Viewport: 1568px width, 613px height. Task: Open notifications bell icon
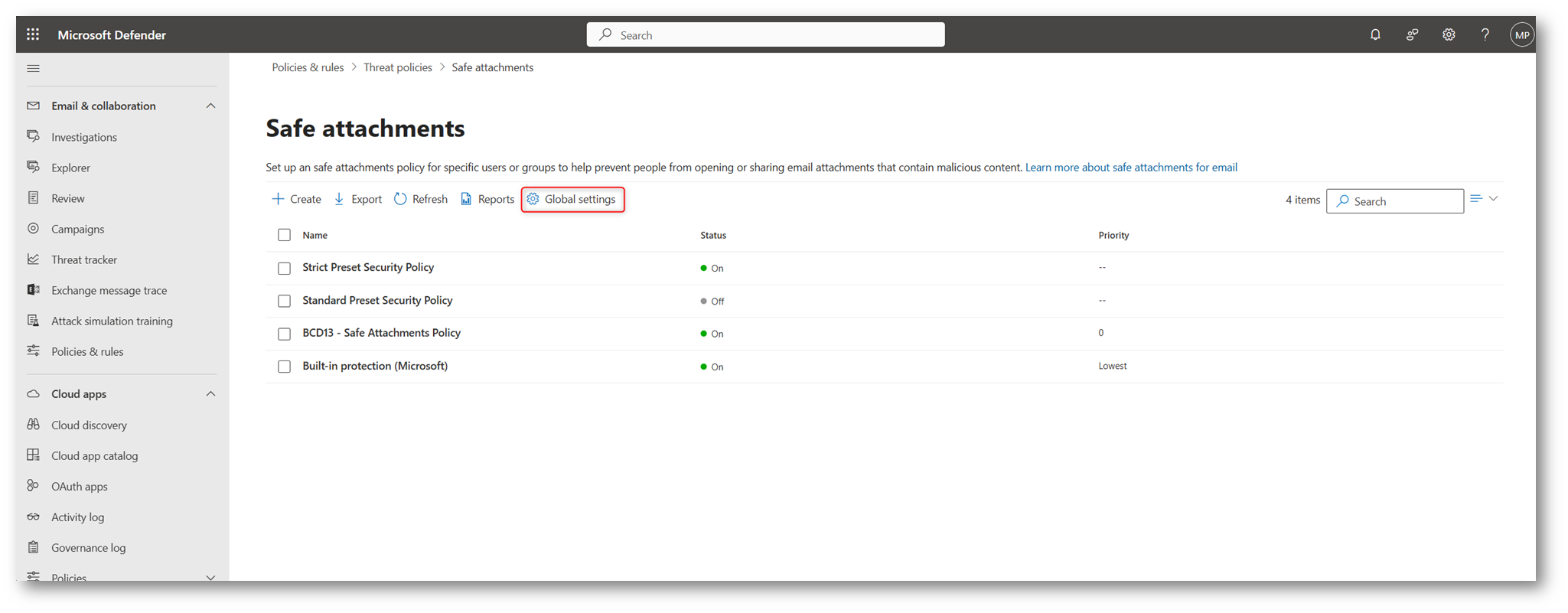pyautogui.click(x=1375, y=34)
